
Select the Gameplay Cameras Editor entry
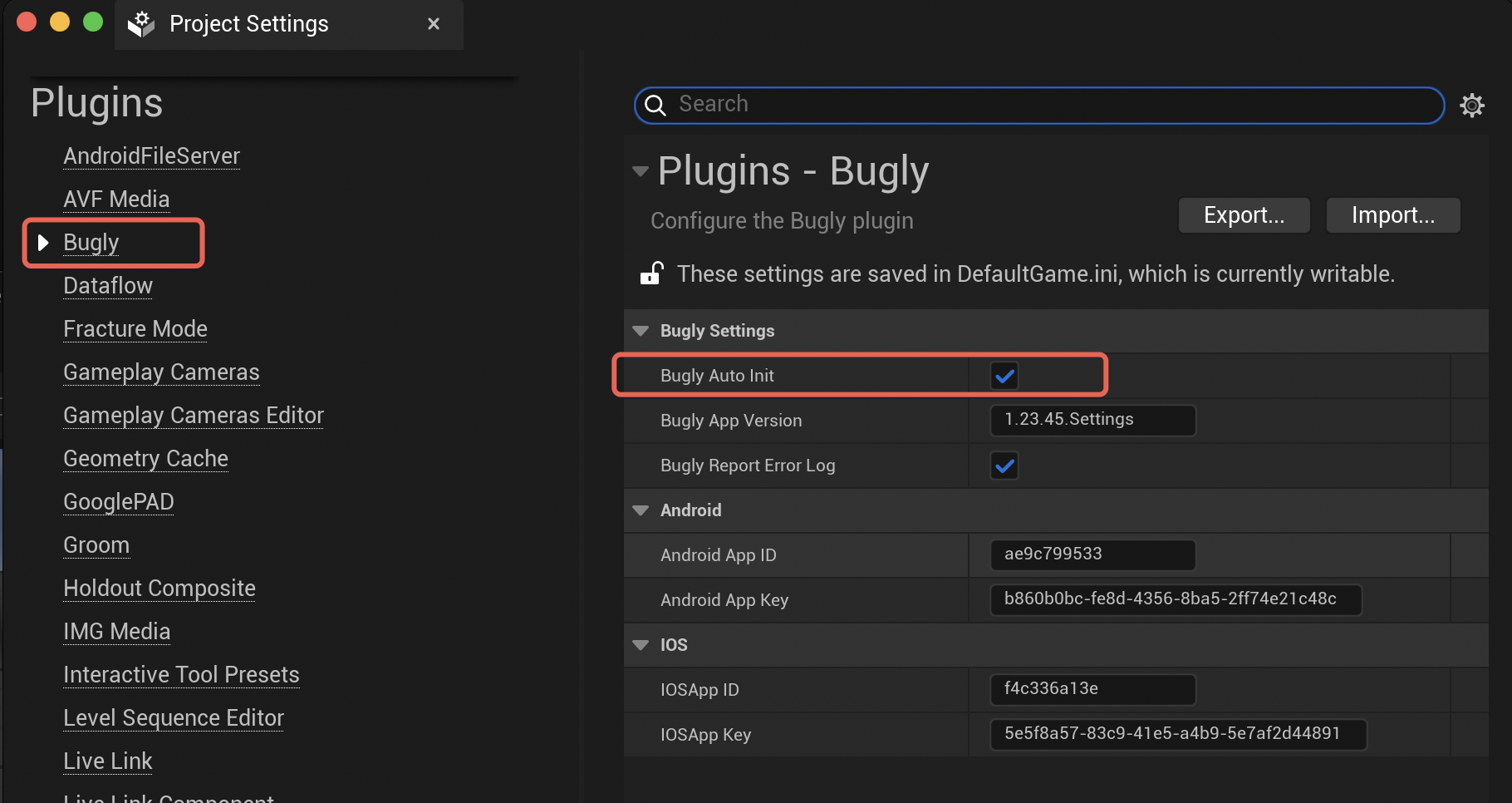pos(193,416)
